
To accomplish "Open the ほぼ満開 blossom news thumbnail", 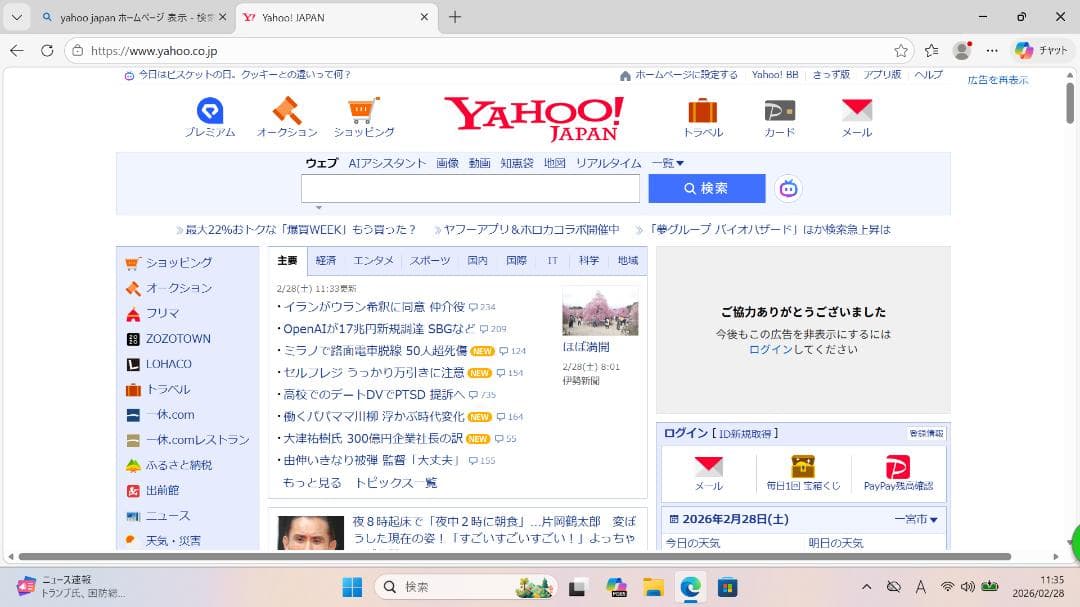I will (600, 311).
